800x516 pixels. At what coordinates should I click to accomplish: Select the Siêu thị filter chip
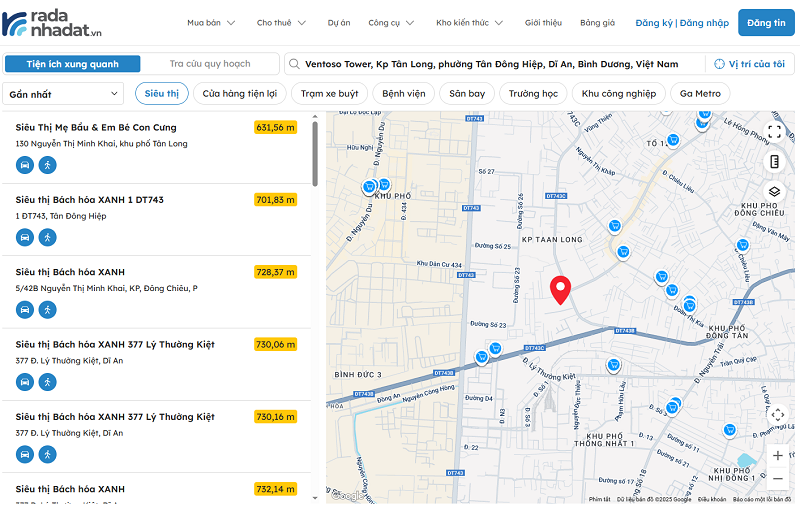tap(160, 94)
